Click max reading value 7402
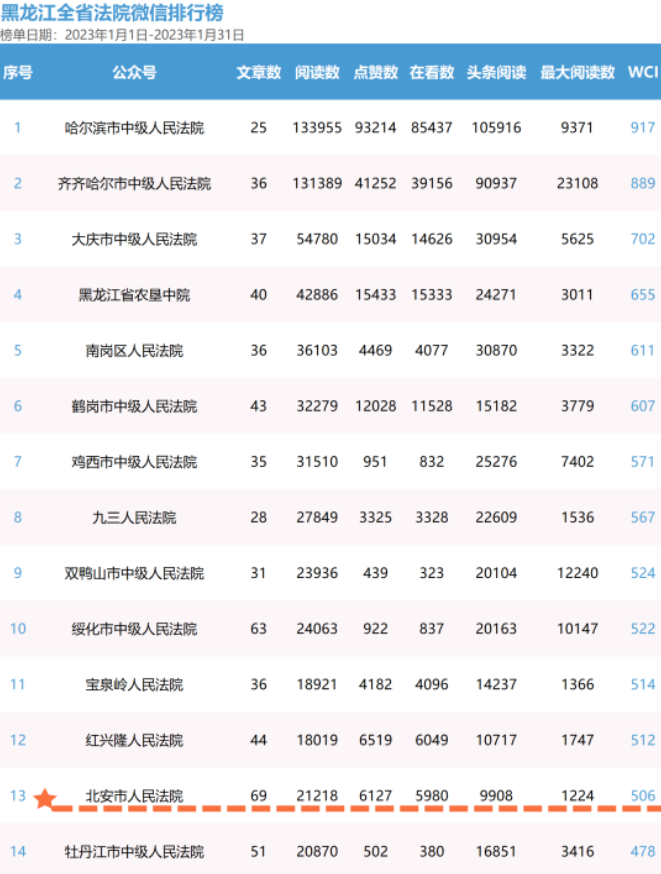This screenshot has width=661, height=874. tap(577, 462)
